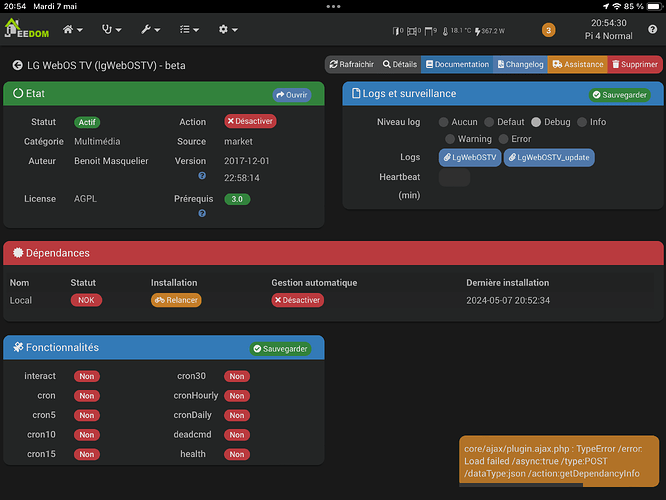
Task: Open the gear settings dropdown menu
Action: 228,29
